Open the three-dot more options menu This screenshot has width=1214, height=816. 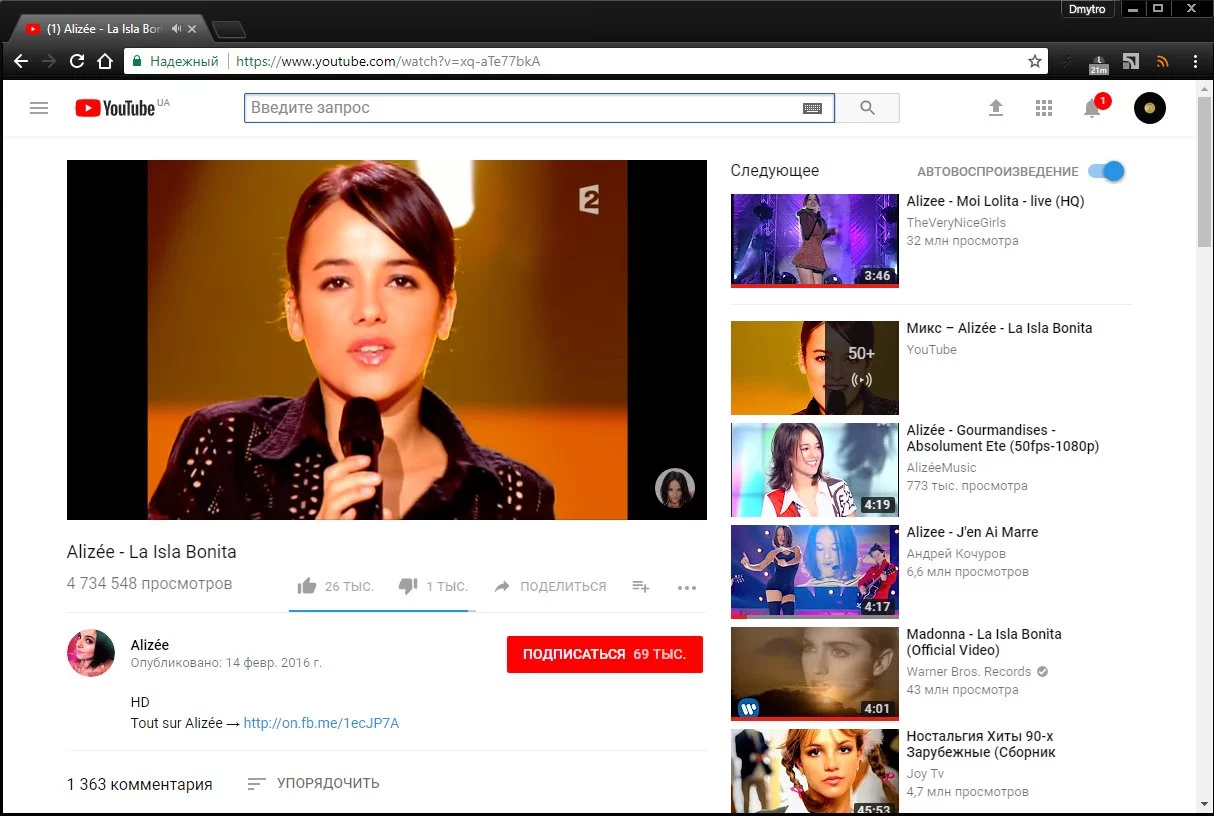click(687, 588)
